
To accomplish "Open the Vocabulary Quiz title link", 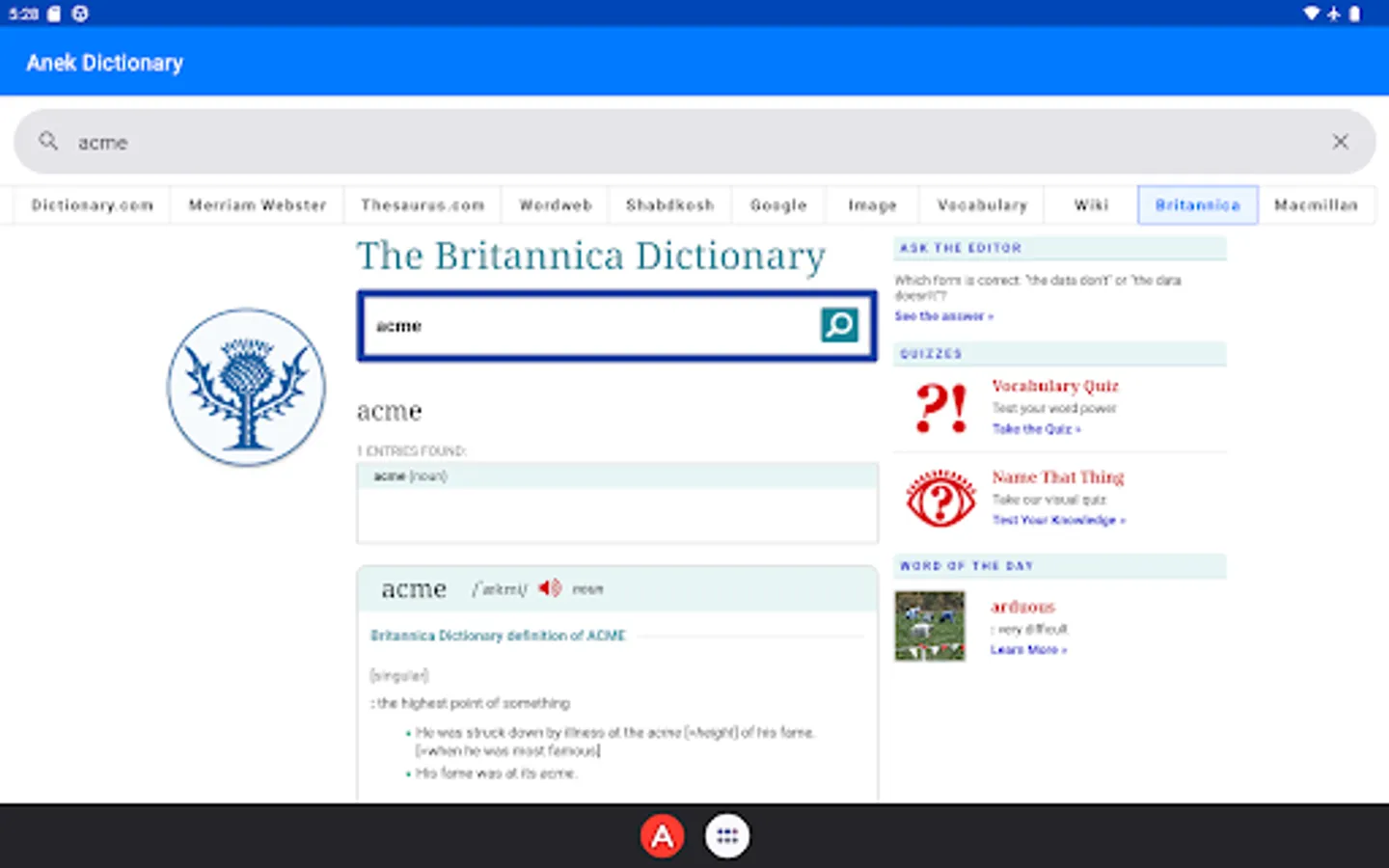I will 1055,386.
